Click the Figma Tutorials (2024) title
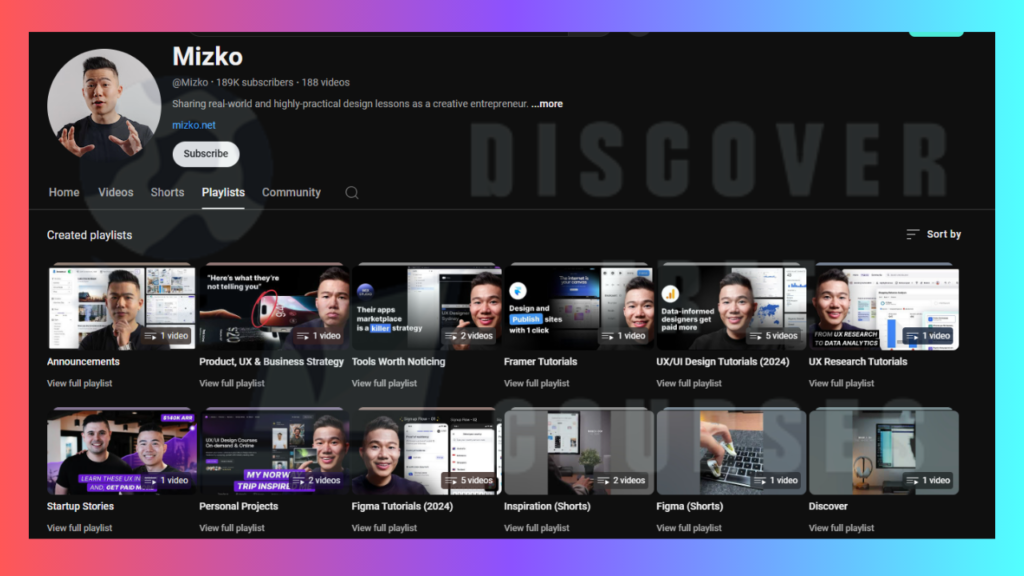Viewport: 1024px width, 576px height. pos(402,506)
